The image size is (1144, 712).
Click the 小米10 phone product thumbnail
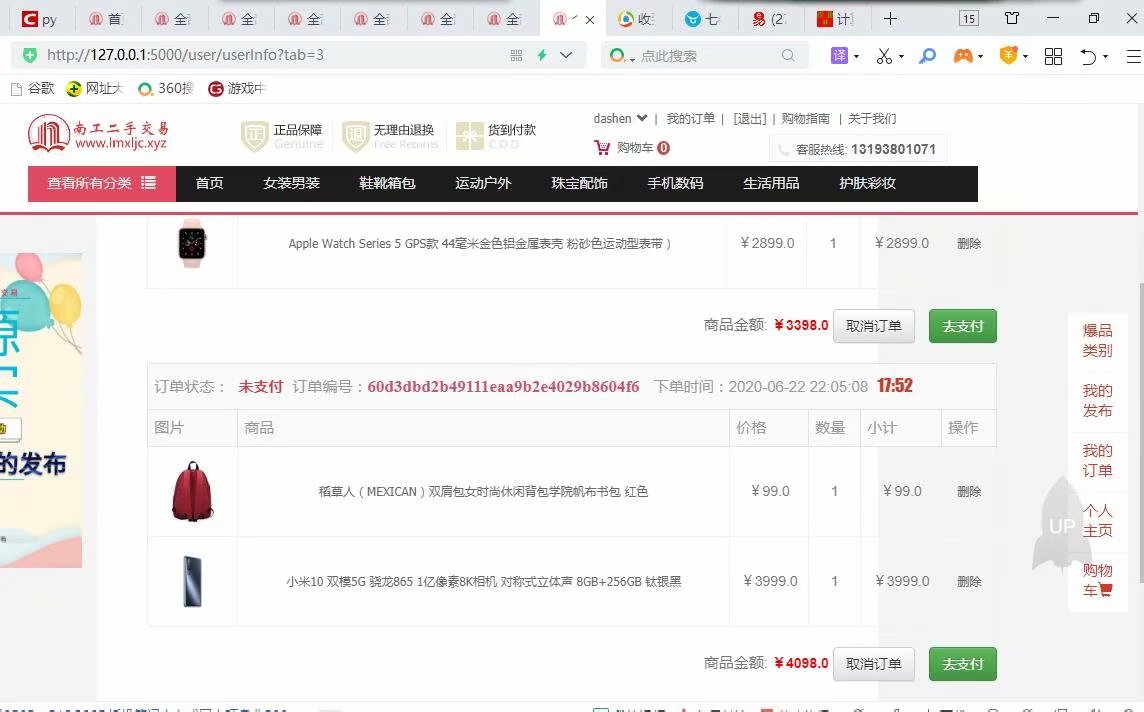coord(192,581)
